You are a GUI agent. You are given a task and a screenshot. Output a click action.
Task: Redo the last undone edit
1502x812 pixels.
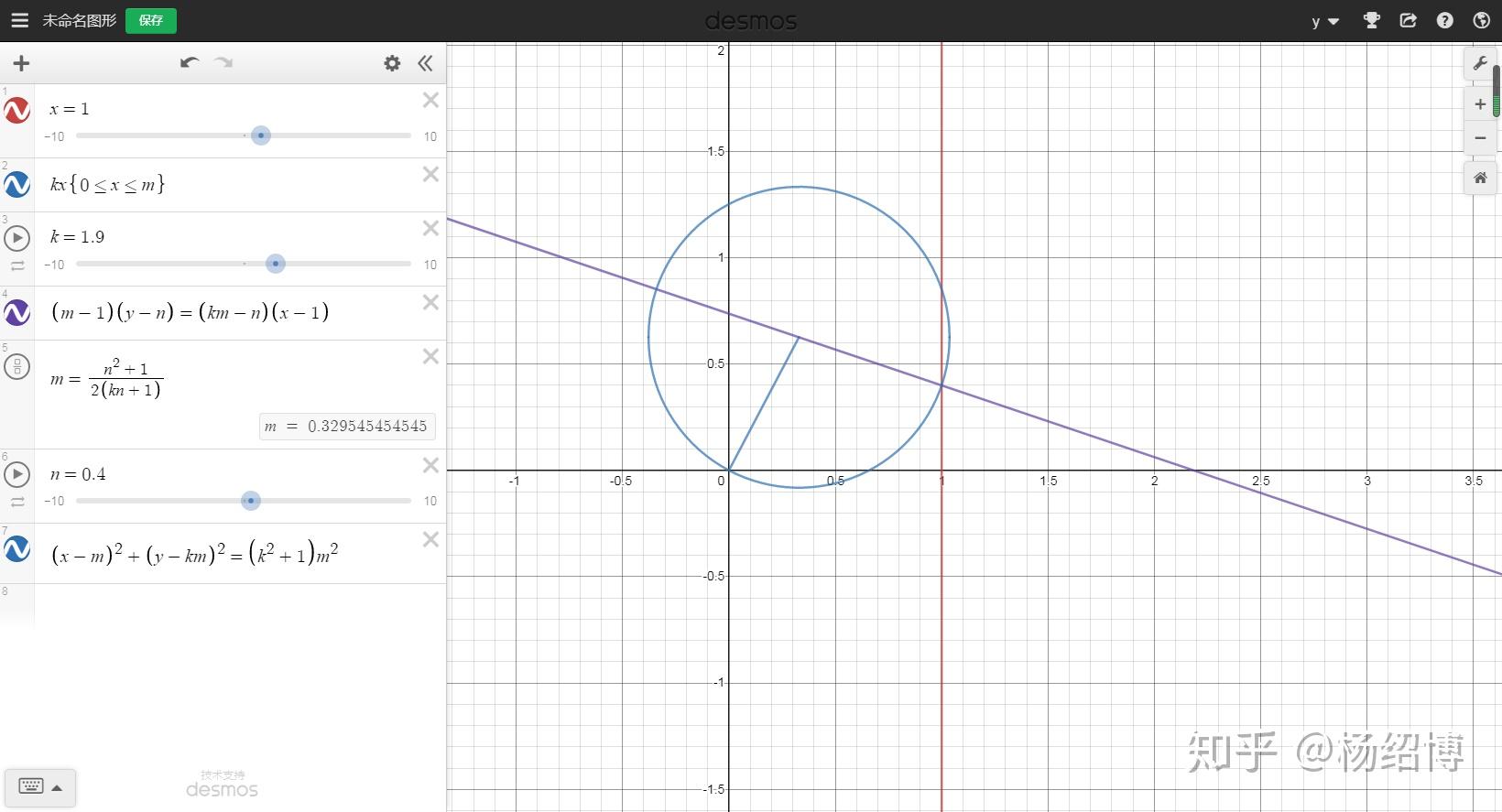point(223,62)
